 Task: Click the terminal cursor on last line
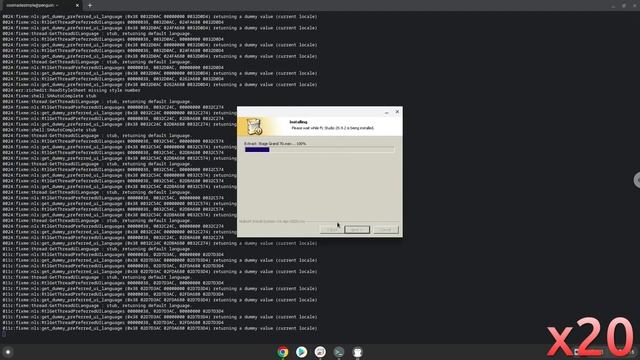pos(4,334)
